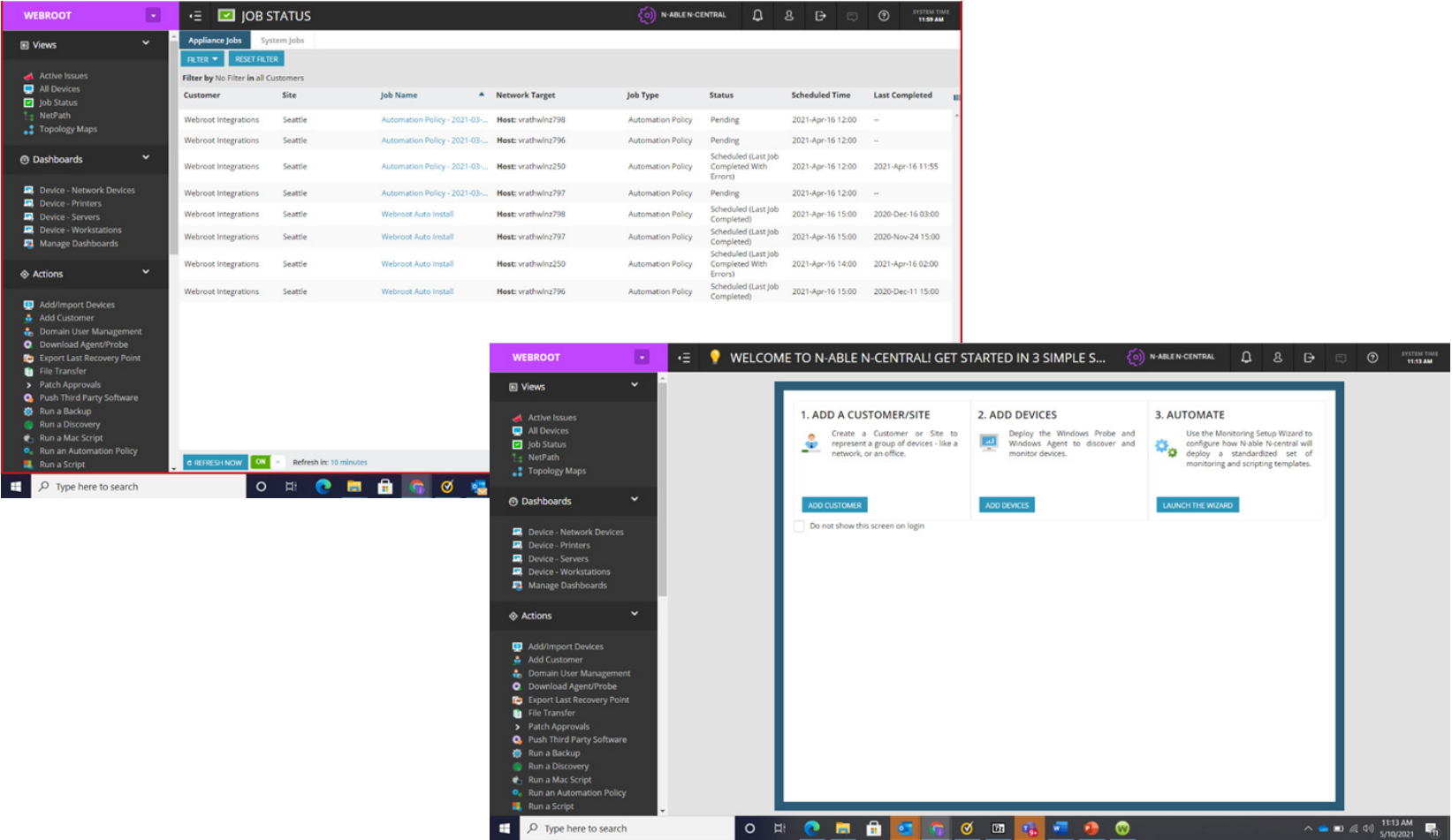Select Run a Backup in Welcome window sidebar

point(553,753)
